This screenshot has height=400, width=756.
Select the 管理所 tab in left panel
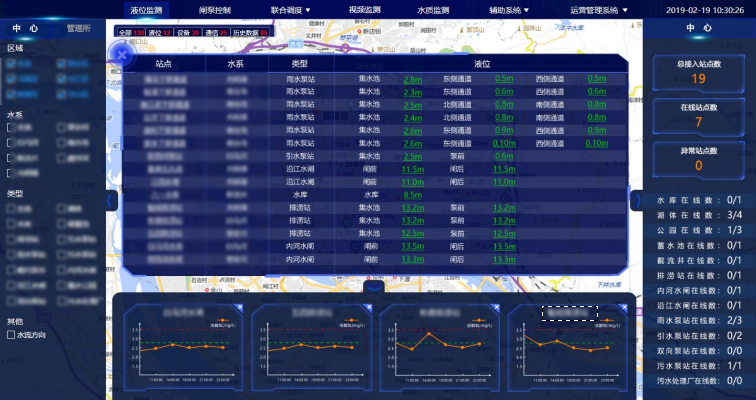pyautogui.click(x=79, y=29)
